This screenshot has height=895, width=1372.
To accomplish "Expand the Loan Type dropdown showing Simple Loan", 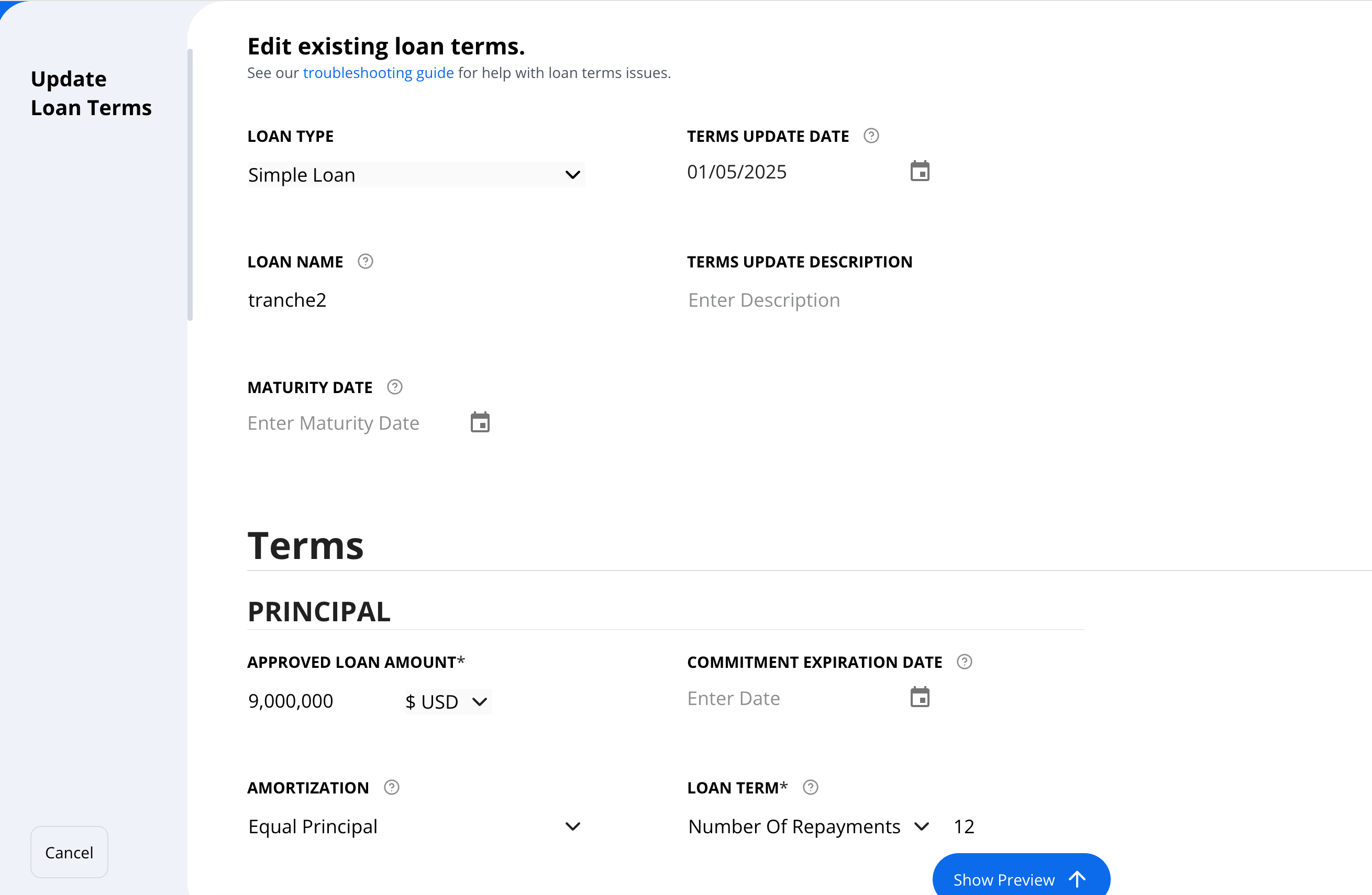I will (x=416, y=175).
